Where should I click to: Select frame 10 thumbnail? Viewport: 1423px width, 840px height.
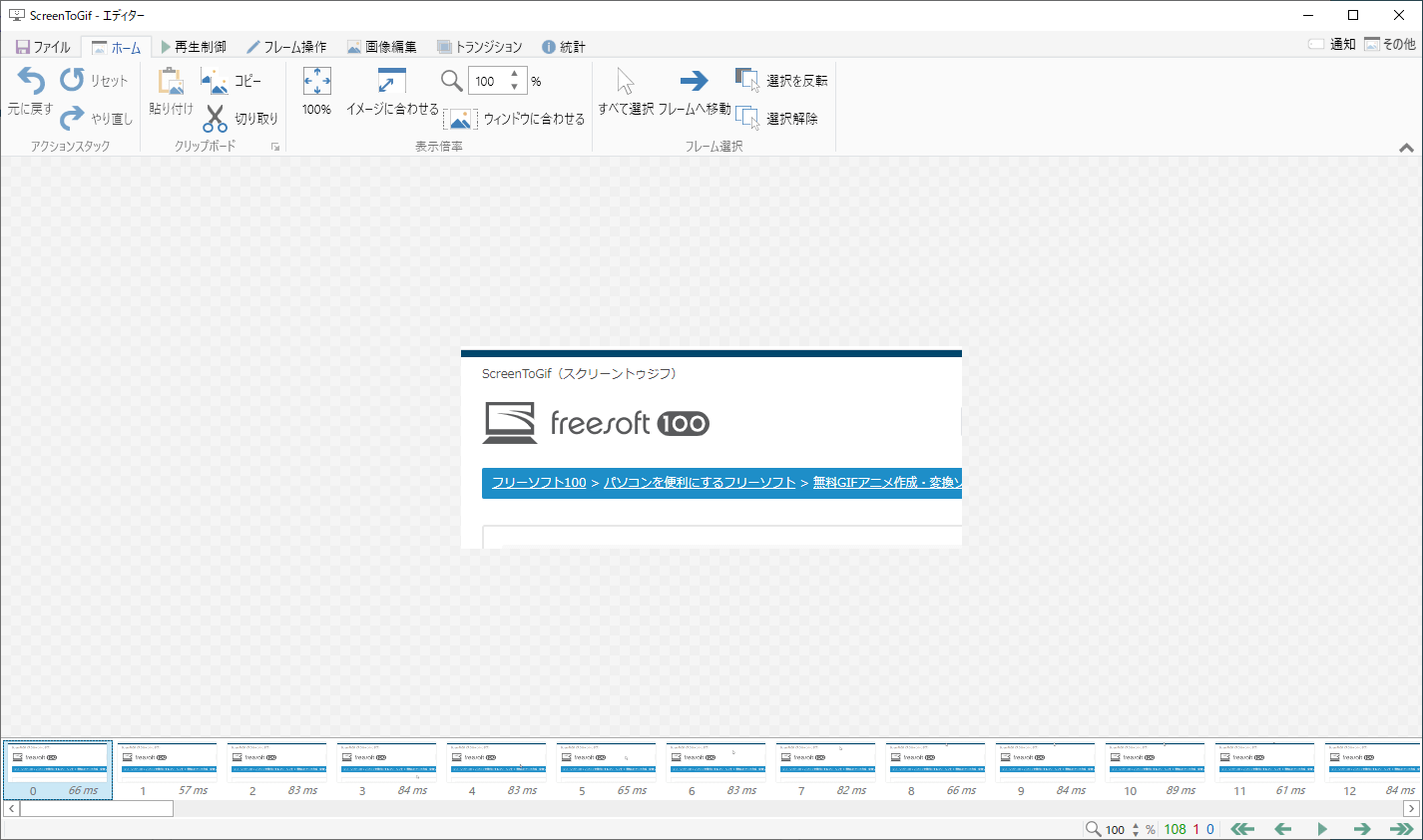(x=1156, y=770)
